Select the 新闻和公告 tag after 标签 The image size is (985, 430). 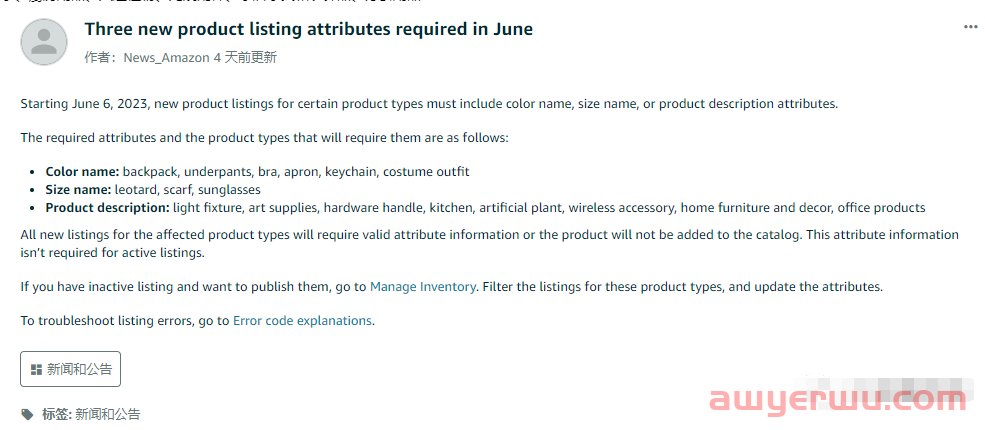pyautogui.click(x=107, y=414)
